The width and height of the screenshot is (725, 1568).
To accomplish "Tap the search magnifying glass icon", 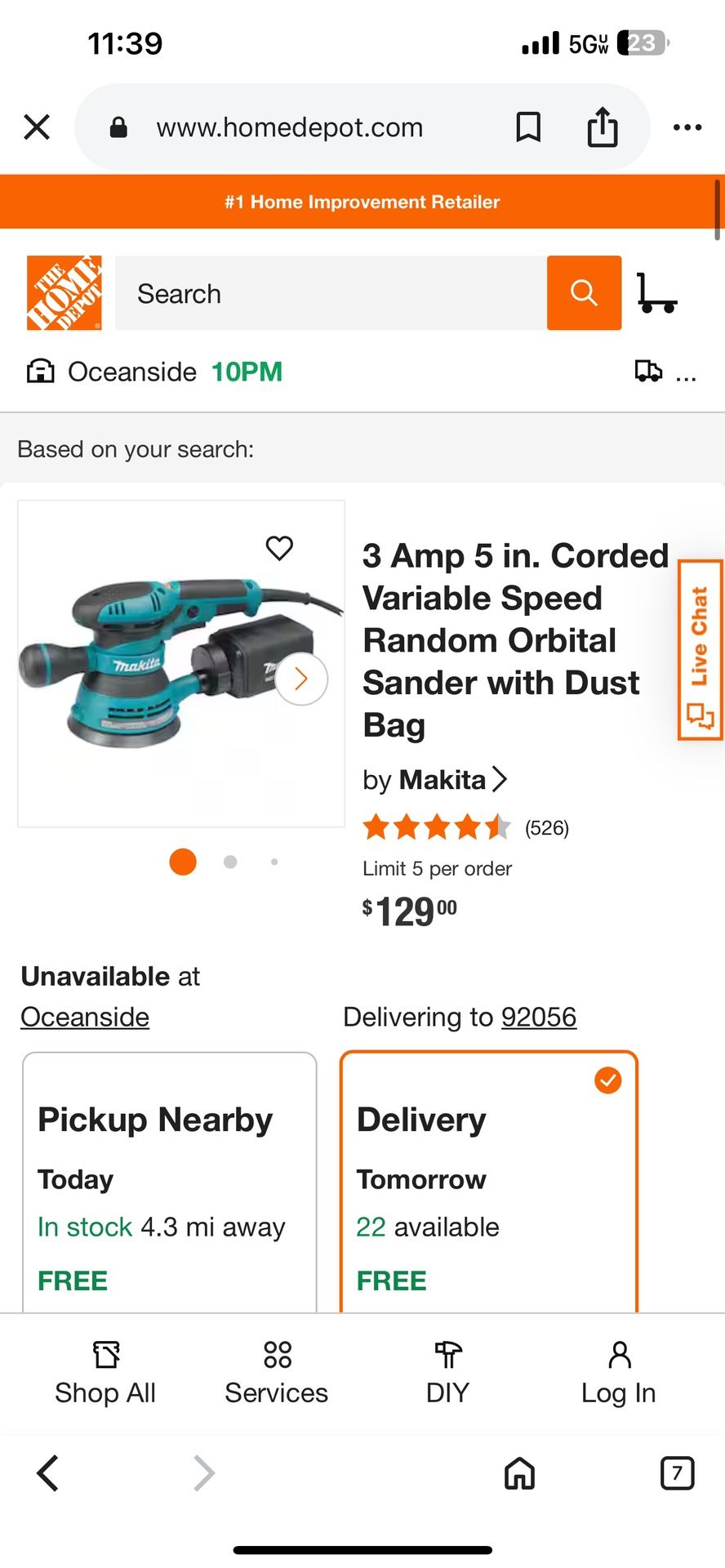I will pyautogui.click(x=584, y=292).
